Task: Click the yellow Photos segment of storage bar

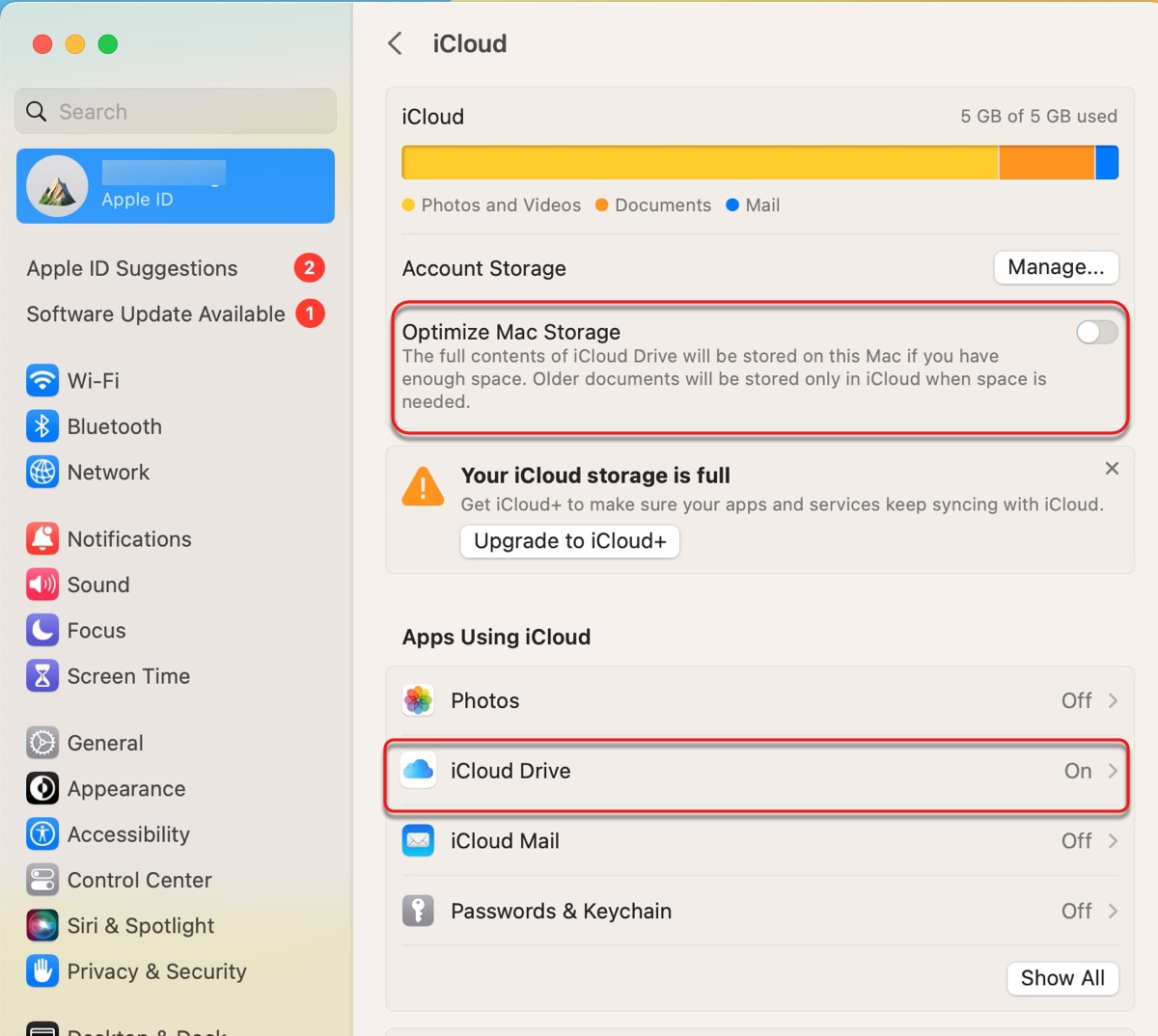Action: (x=701, y=162)
